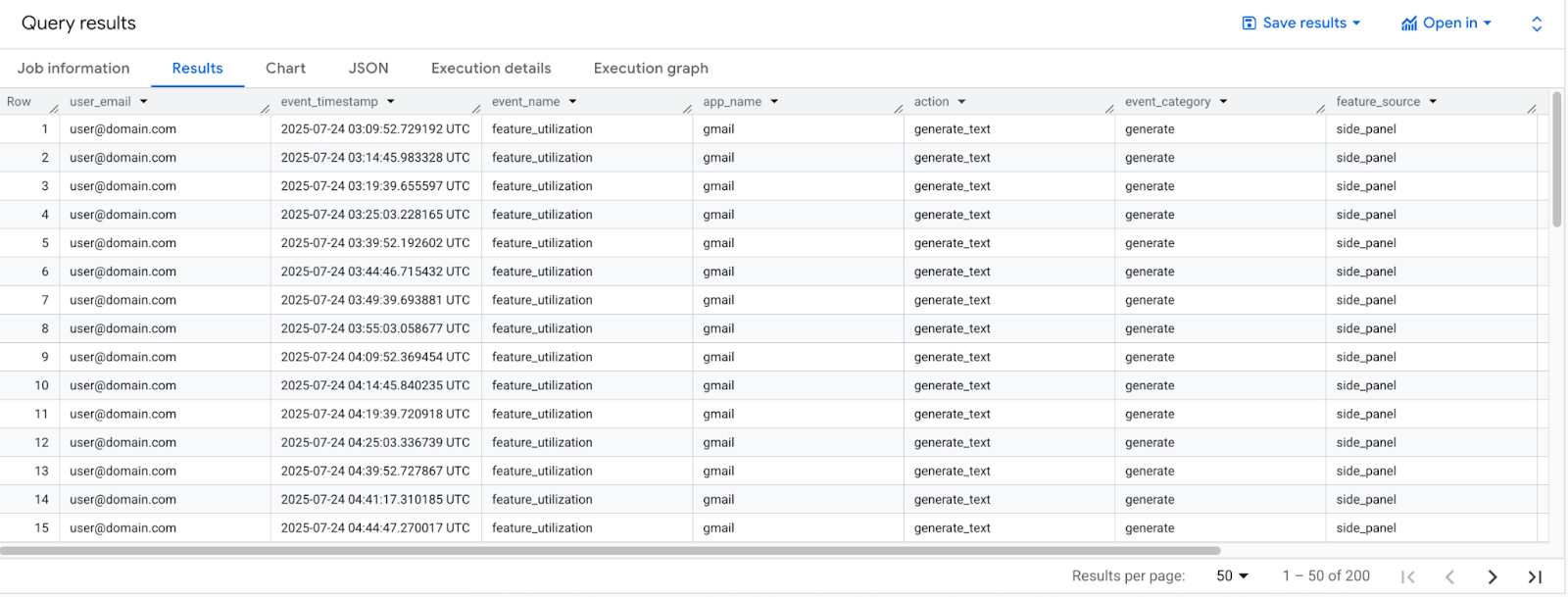Click the Open in chart icon
This screenshot has height=597, width=1568.
[1409, 24]
